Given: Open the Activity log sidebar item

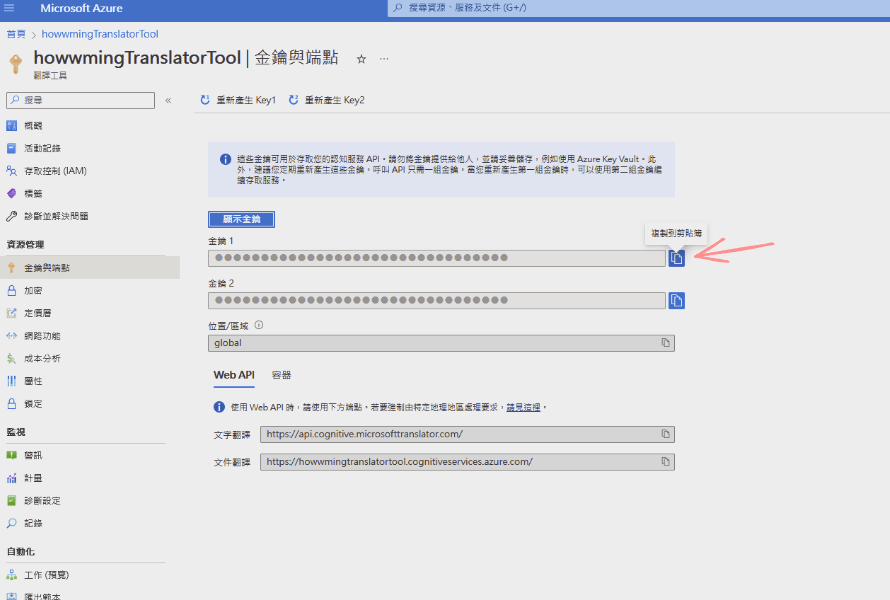Looking at the screenshot, I should click(42, 148).
